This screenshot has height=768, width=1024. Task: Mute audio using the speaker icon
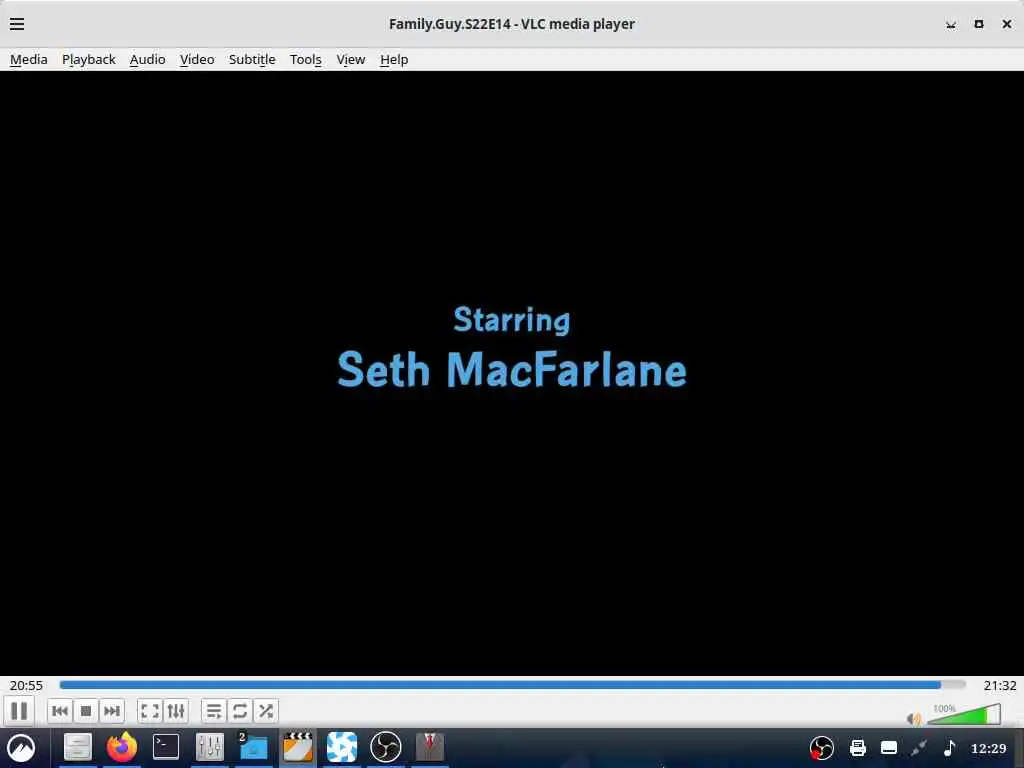[914, 719]
